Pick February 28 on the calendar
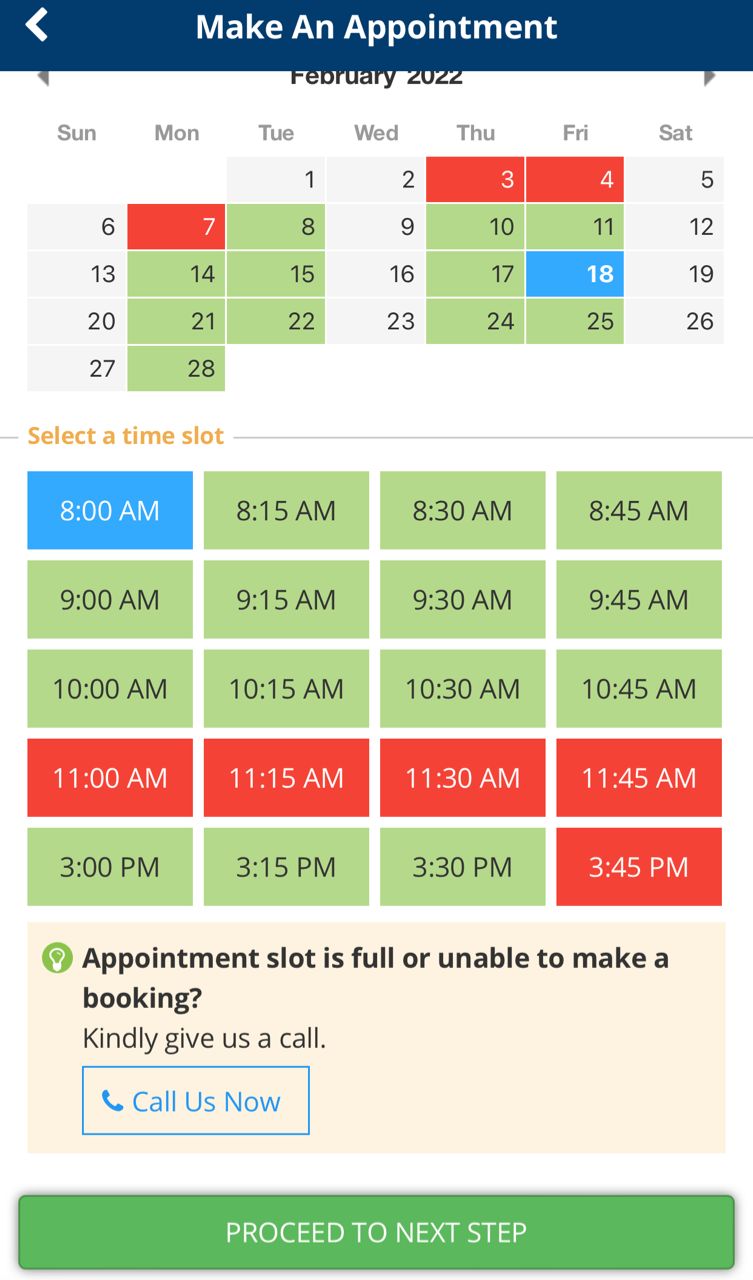The height and width of the screenshot is (1280, 753). (x=177, y=368)
